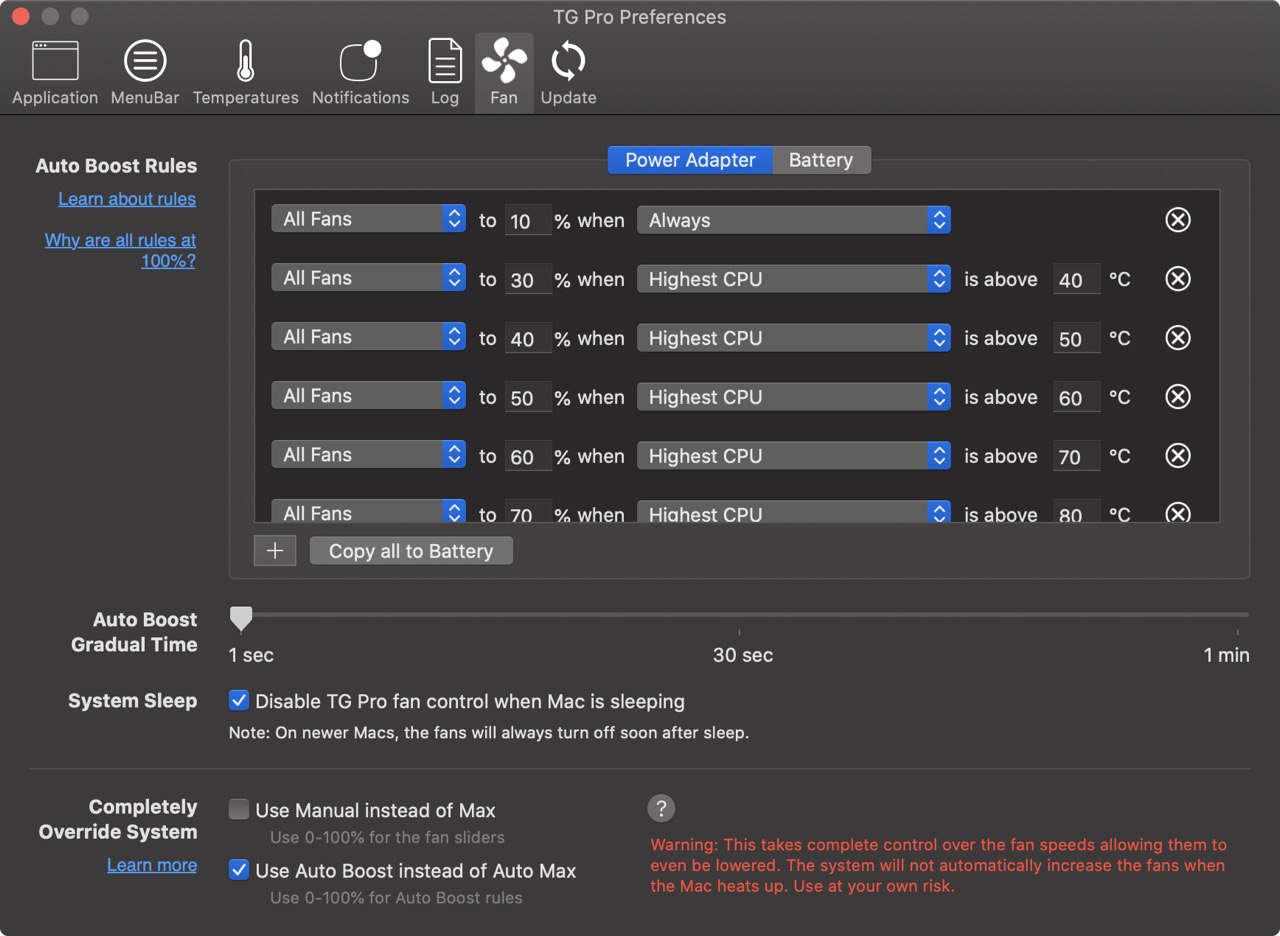This screenshot has width=1280, height=936.
Task: Delete the rule above 60 °C
Action: (1178, 397)
